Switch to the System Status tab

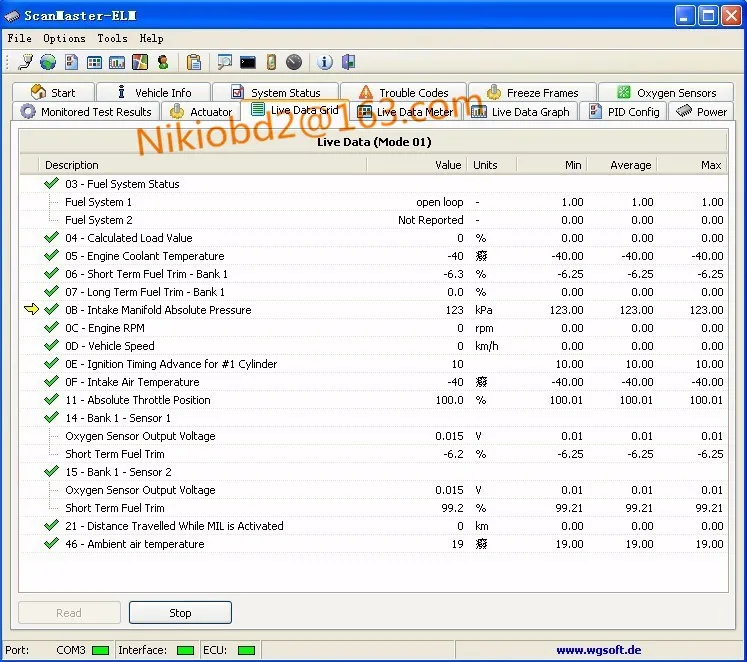point(275,92)
